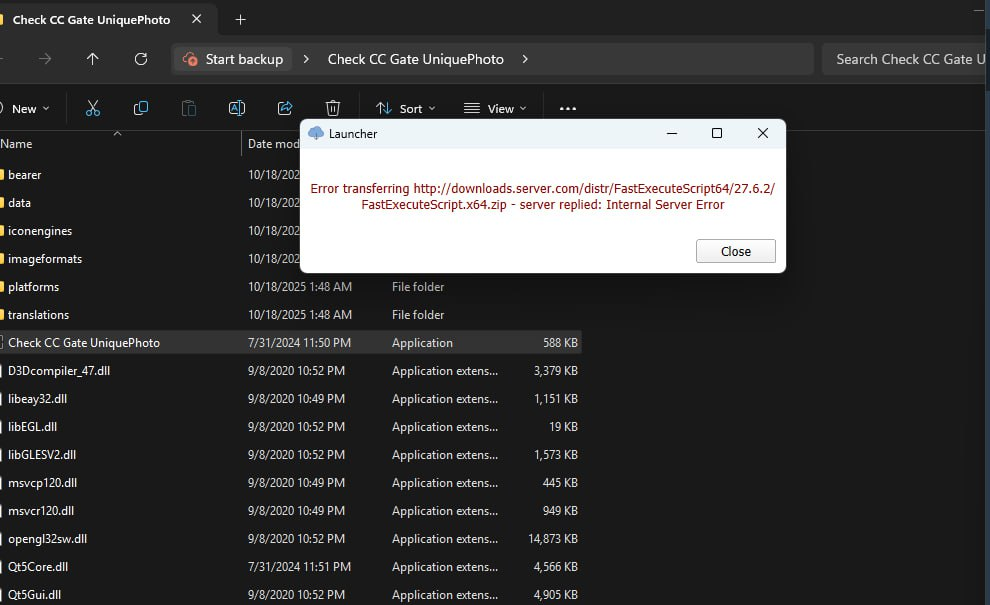
Task: Open a new tab with plus button
Action: click(240, 19)
